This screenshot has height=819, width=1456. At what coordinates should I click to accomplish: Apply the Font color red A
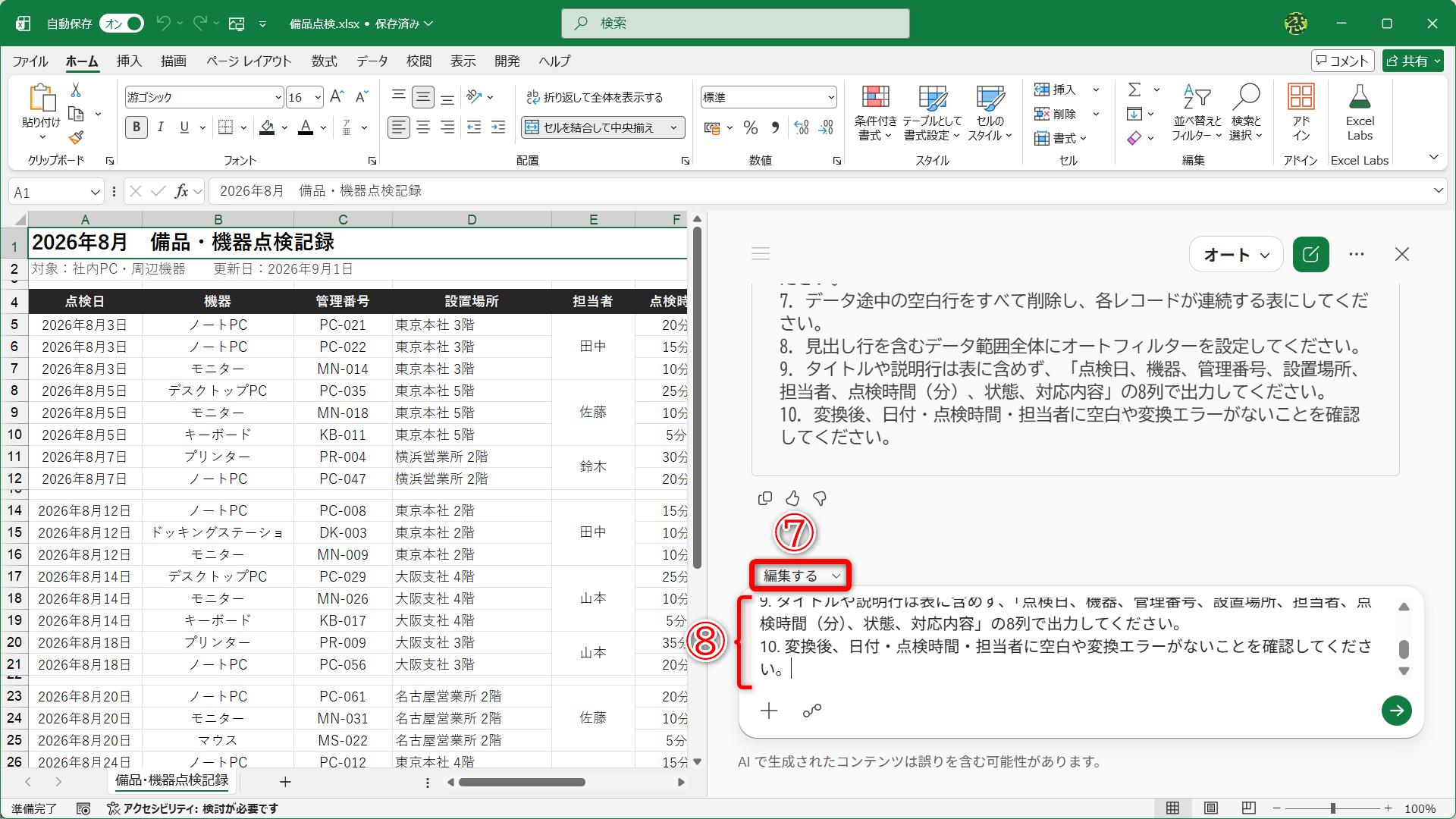306,127
